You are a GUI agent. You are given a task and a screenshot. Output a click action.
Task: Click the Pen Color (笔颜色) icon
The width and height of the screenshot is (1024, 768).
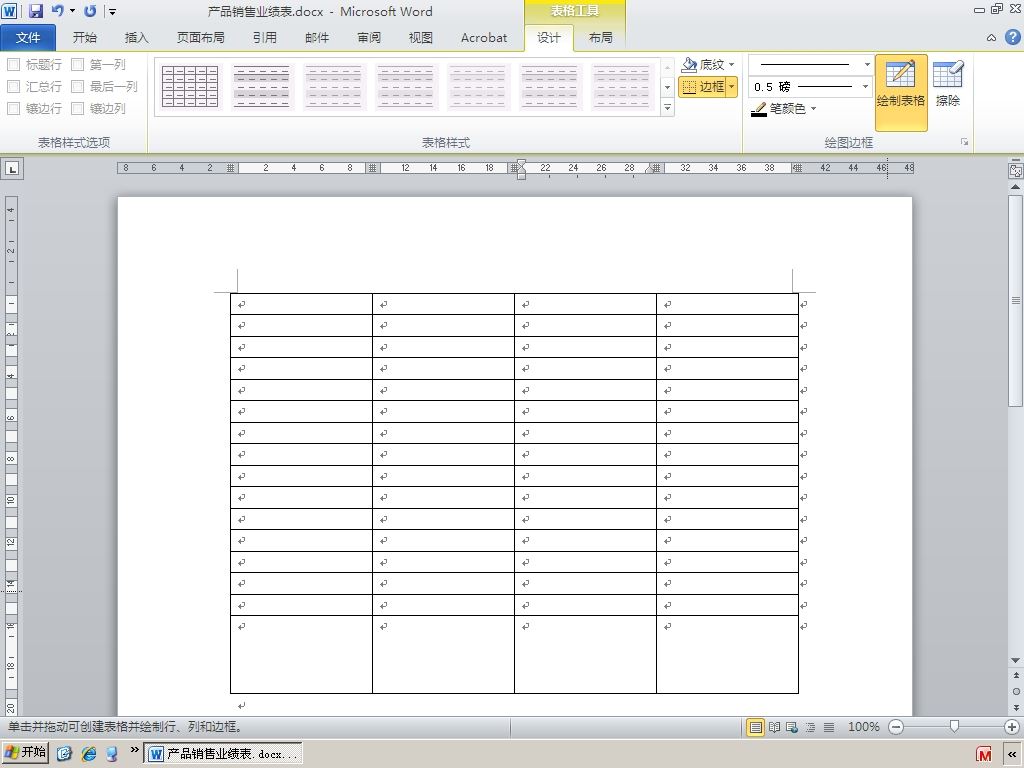(758, 109)
